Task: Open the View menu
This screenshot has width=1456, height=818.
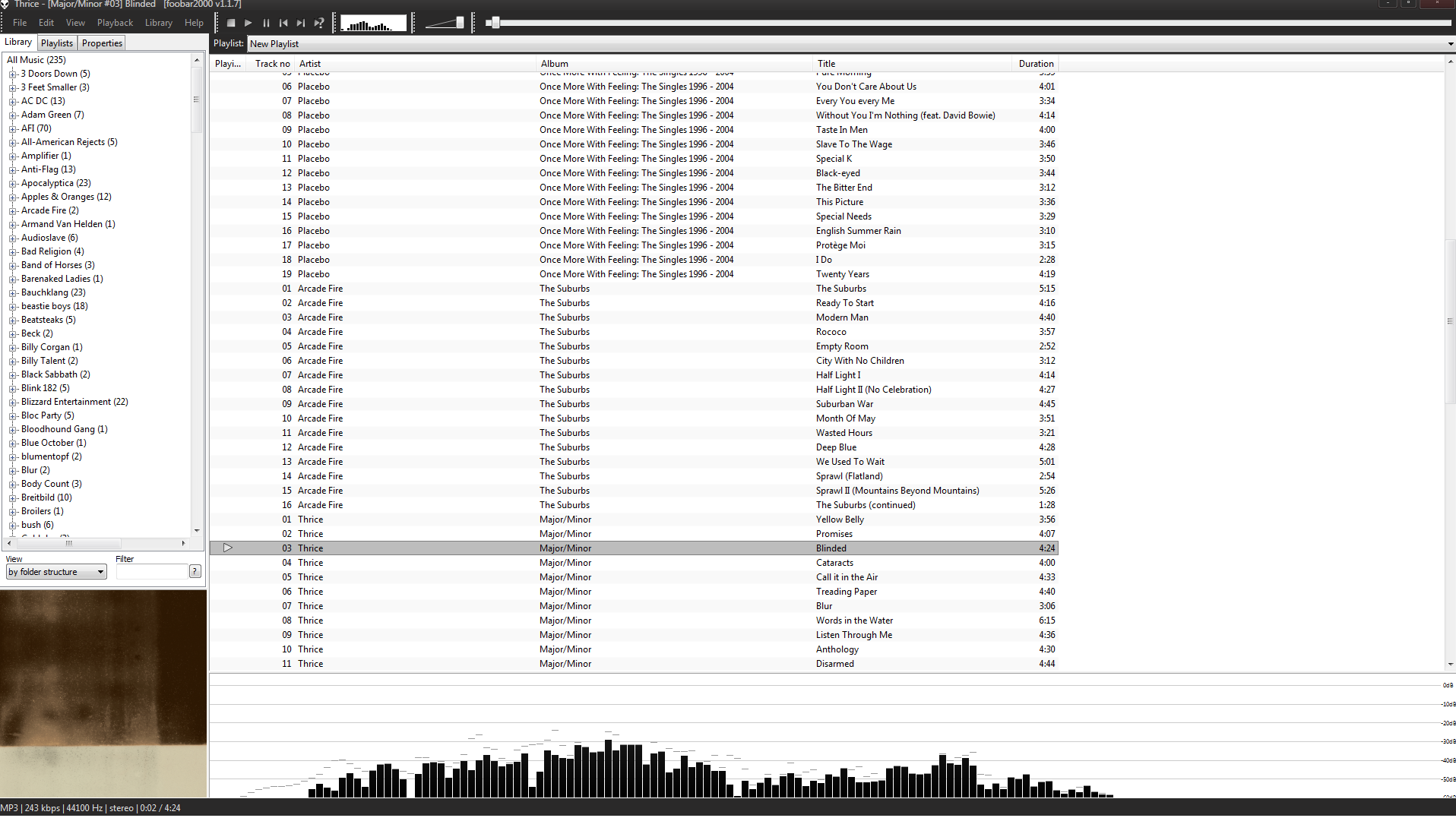Action: [75, 23]
